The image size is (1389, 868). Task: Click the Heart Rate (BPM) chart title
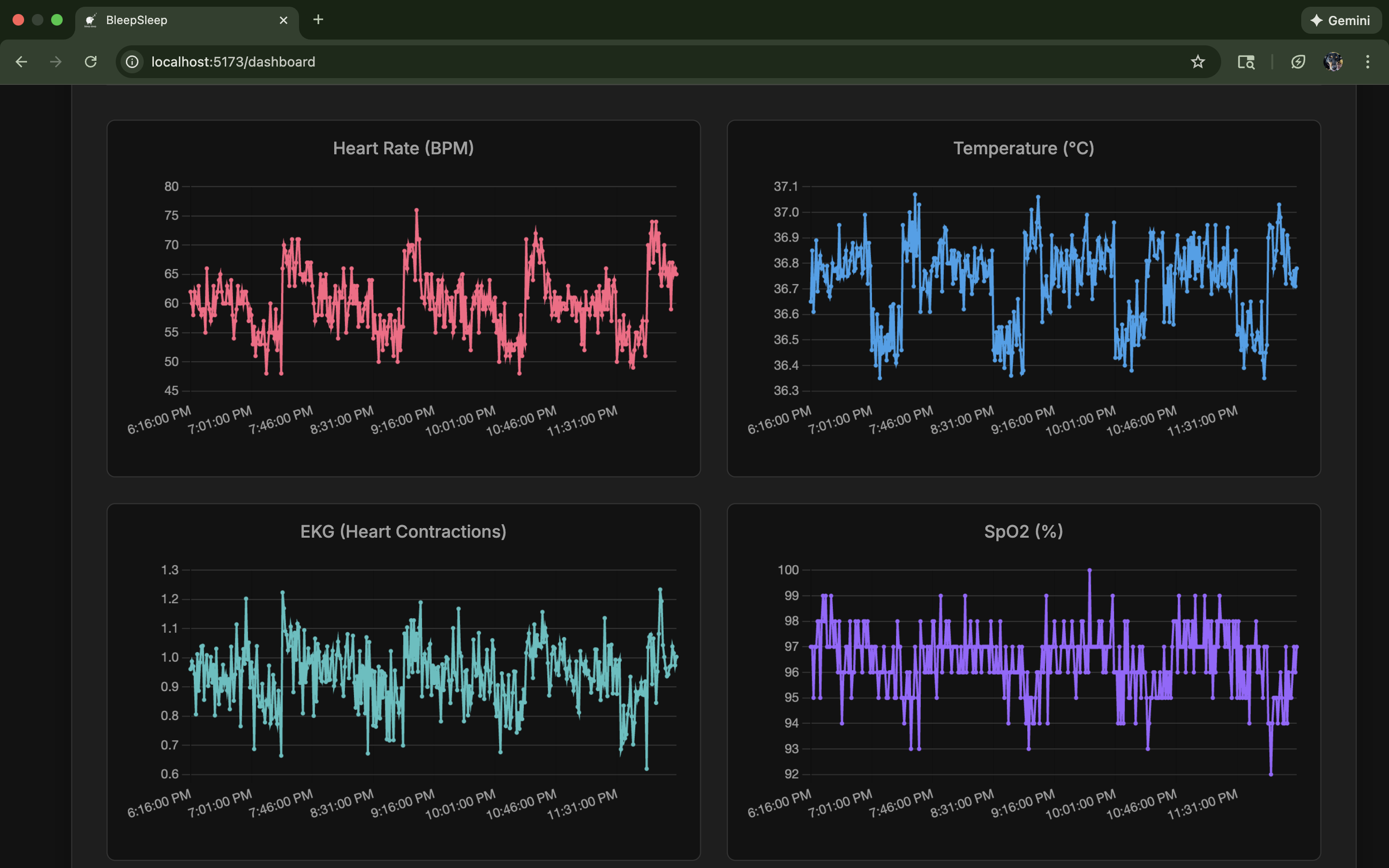[404, 148]
